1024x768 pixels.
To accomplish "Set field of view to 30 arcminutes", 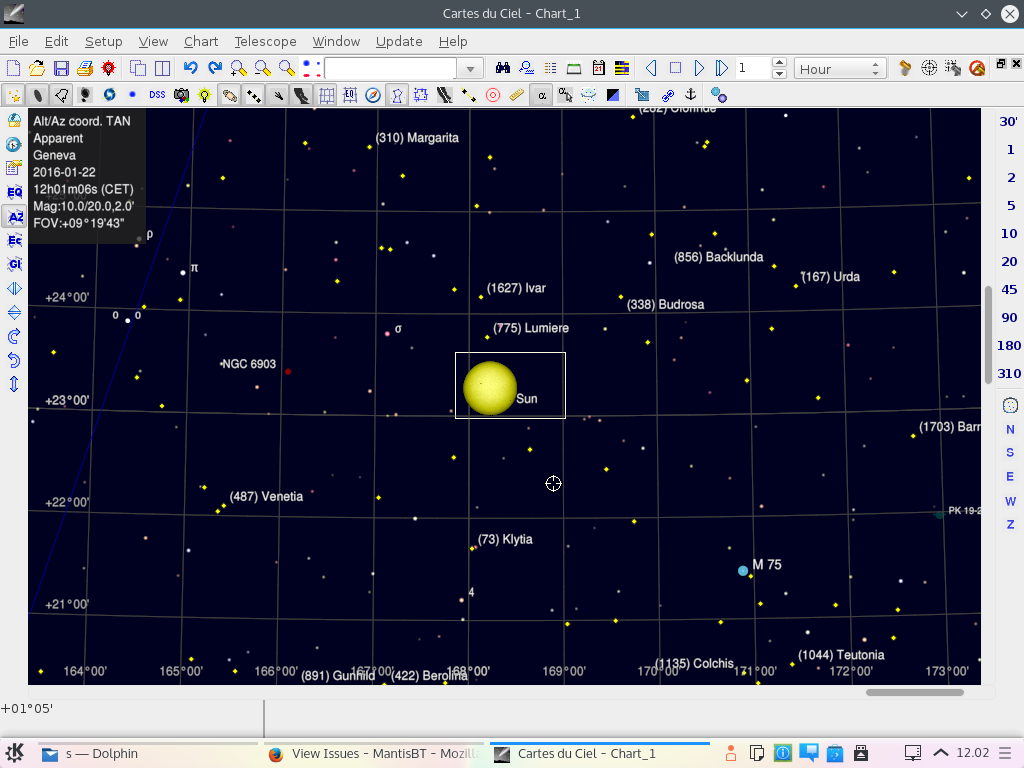I will coord(1009,121).
